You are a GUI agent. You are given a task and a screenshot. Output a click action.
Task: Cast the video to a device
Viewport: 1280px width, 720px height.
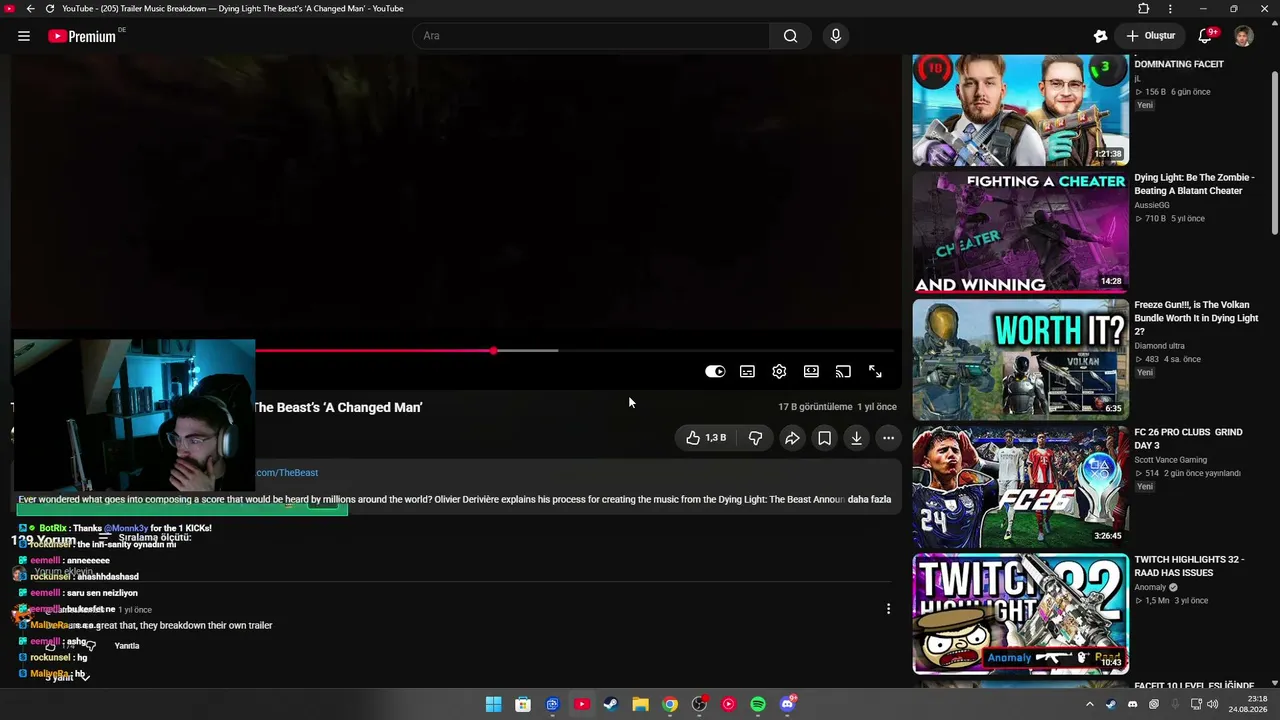point(843,372)
